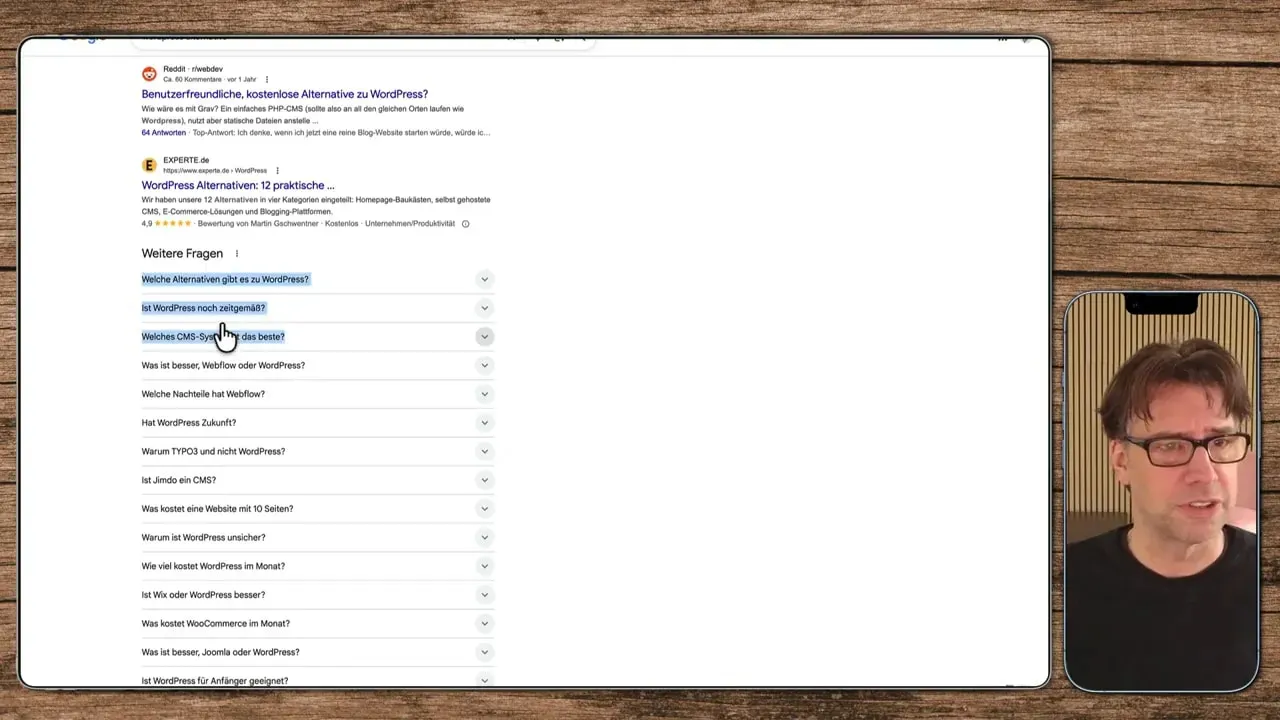This screenshot has width=1280, height=720.
Task: Expand 'Was kostet WooCommerce im Monat?'
Action: click(x=484, y=623)
